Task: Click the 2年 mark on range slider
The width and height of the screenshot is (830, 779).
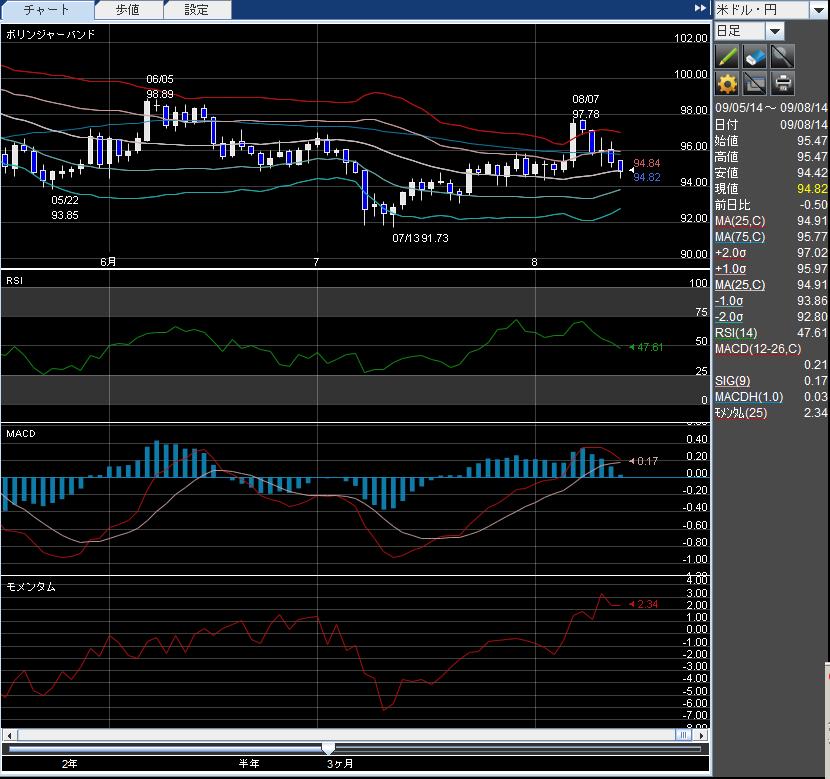Action: [x=68, y=763]
